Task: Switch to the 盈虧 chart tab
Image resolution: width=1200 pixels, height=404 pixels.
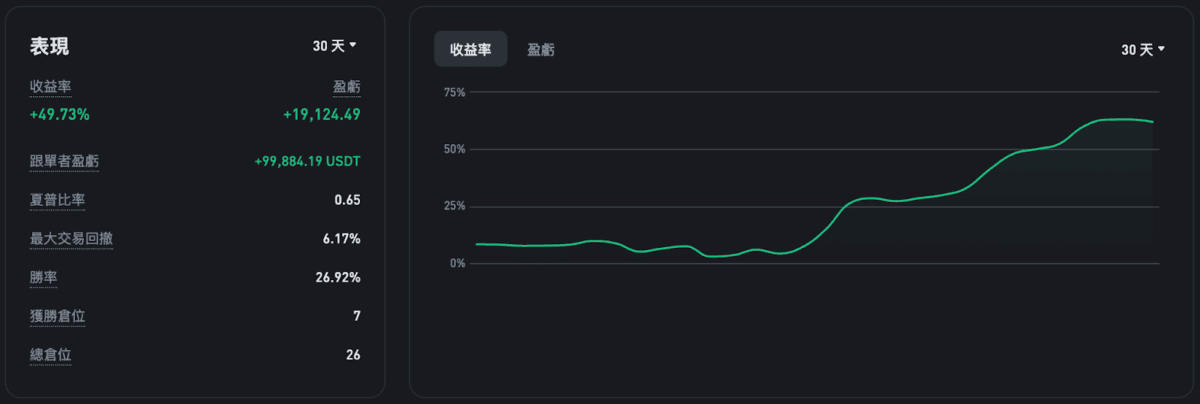Action: (541, 49)
